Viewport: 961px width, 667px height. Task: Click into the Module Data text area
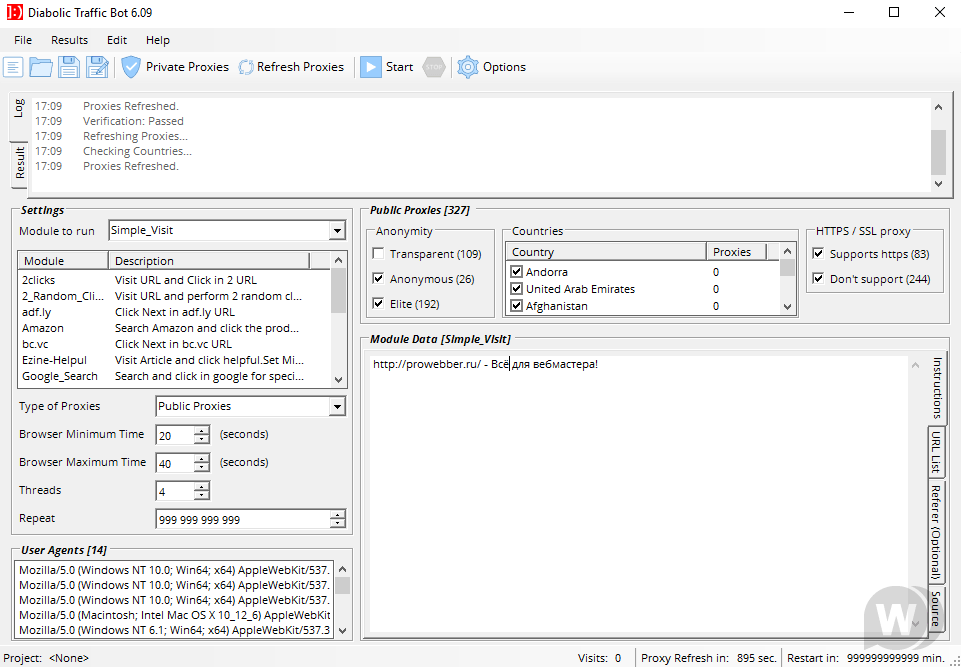click(639, 494)
